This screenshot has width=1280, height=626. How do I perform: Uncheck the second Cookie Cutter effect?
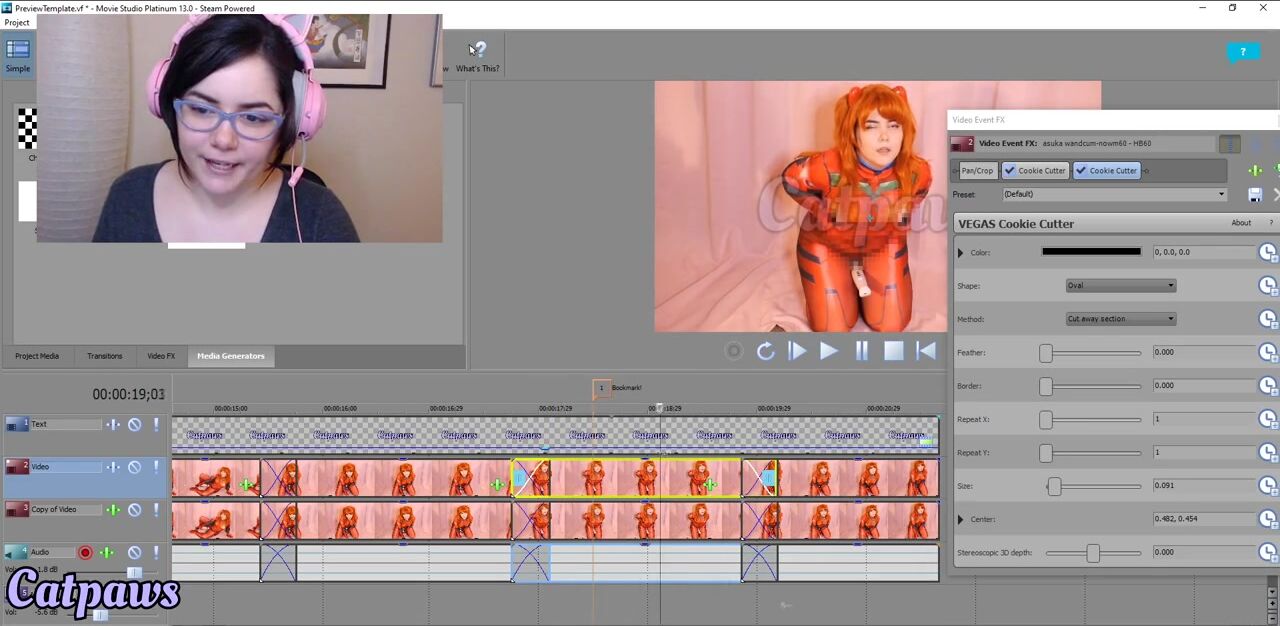pyautogui.click(x=1081, y=171)
